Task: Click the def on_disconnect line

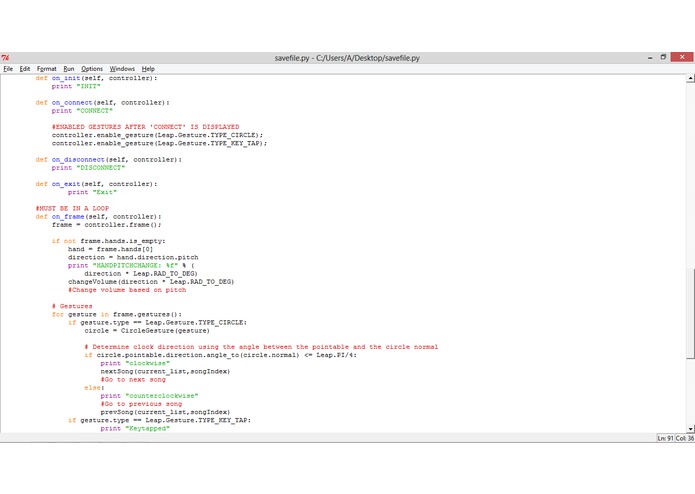Action: coord(109,159)
